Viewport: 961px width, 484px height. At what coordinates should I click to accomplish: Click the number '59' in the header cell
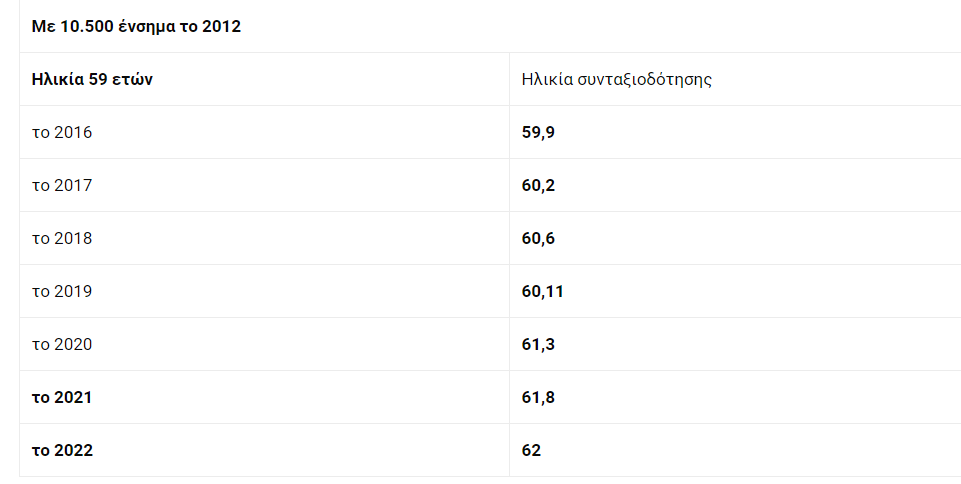[x=98, y=79]
